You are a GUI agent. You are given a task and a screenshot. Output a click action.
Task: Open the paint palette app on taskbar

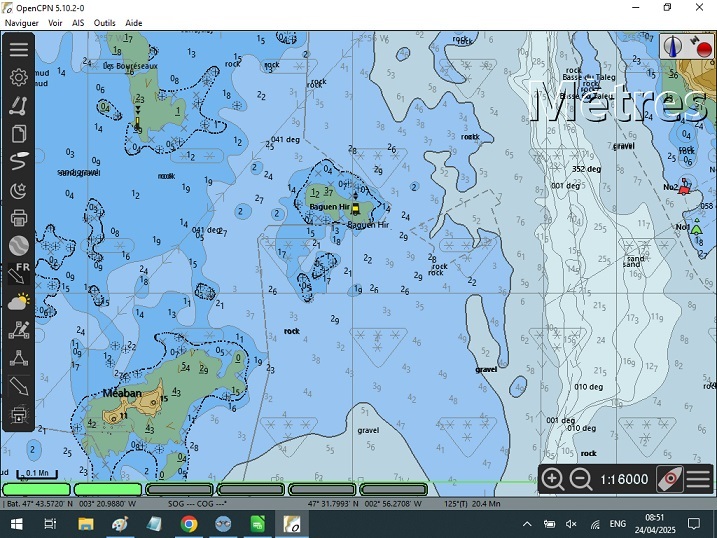tap(120, 524)
